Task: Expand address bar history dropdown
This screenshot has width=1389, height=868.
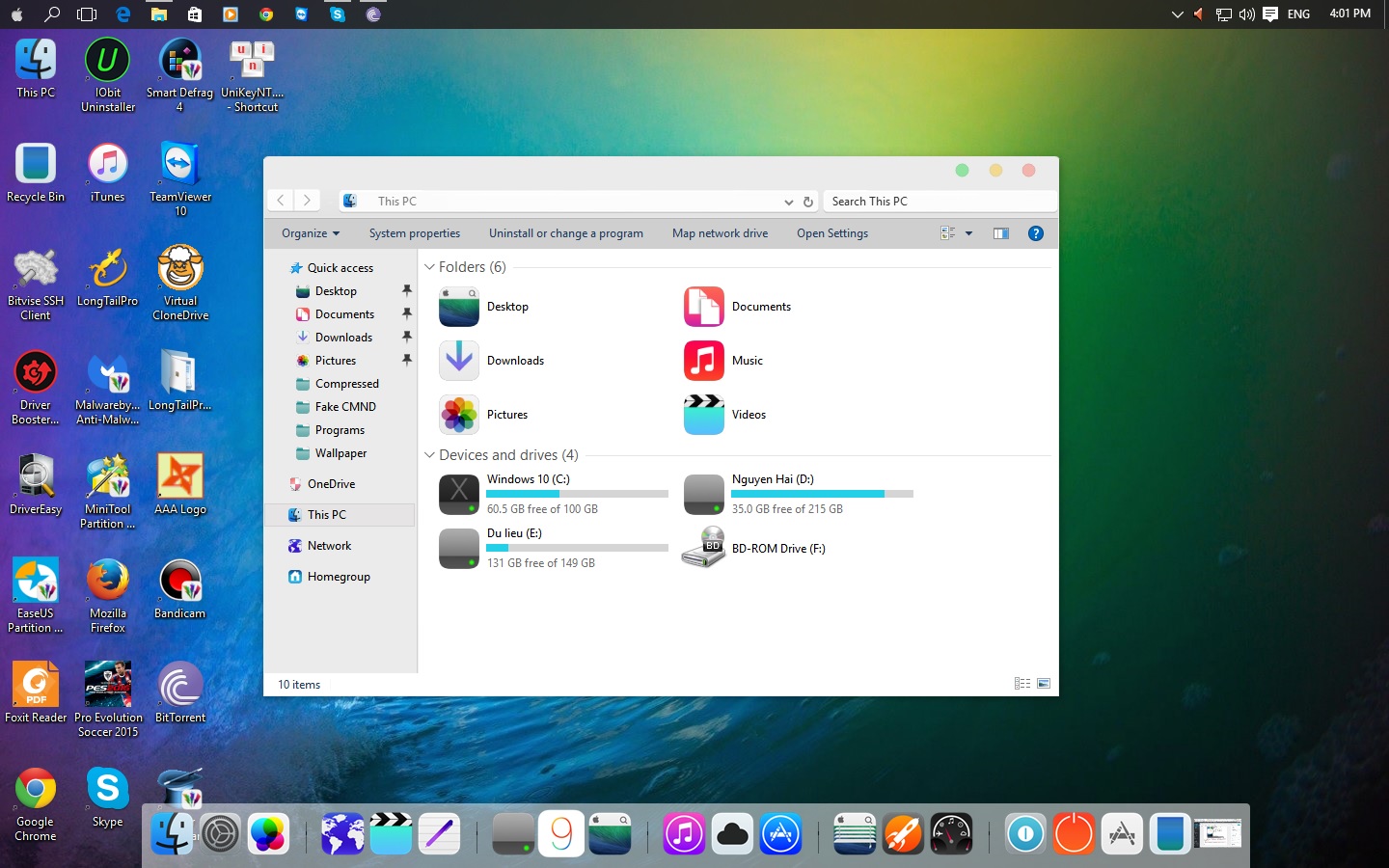Action: [x=788, y=202]
